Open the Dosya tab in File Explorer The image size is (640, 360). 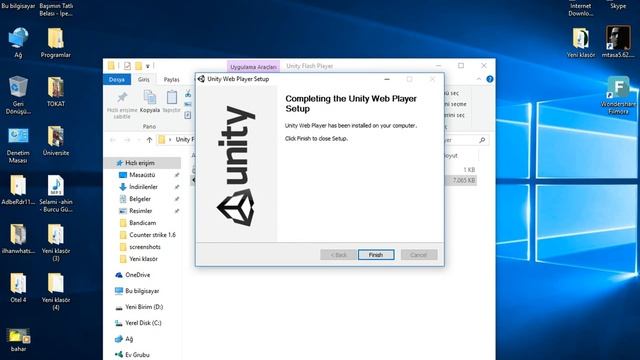pyautogui.click(x=117, y=80)
